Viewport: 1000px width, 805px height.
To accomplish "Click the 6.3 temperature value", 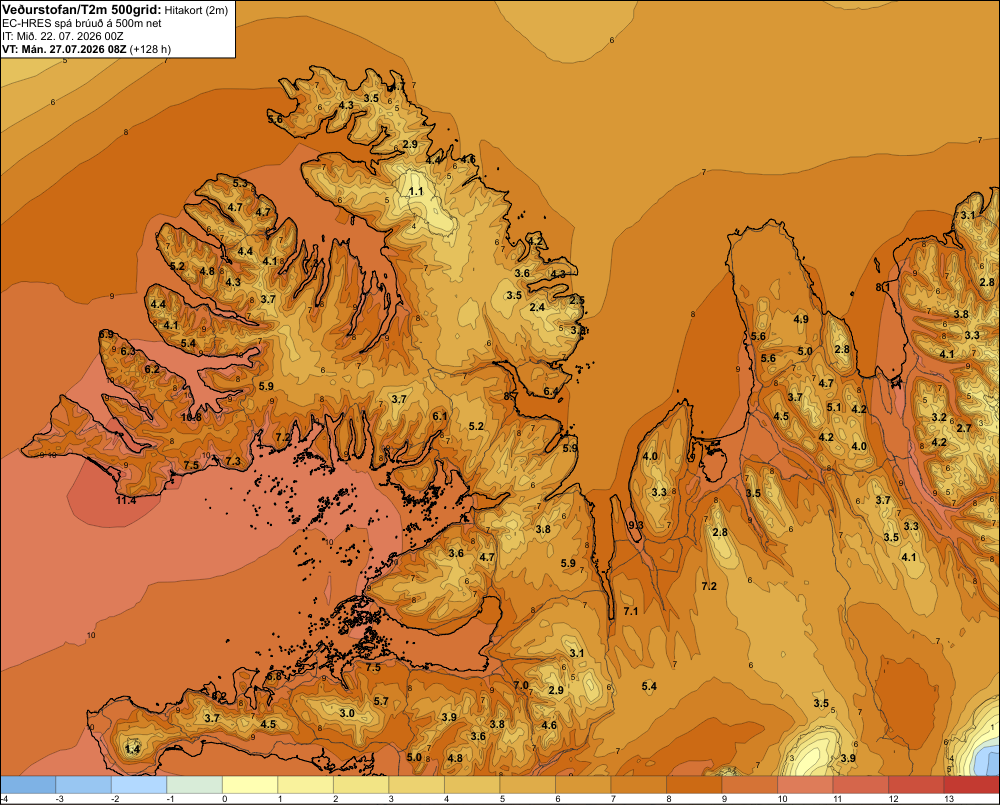I will pyautogui.click(x=128, y=351).
